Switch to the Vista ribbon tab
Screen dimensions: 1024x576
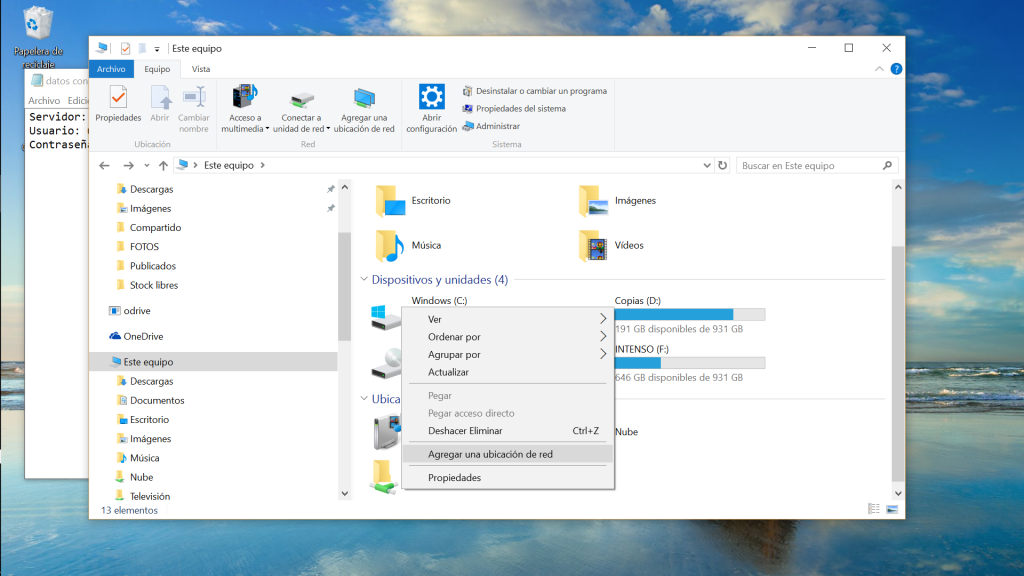point(201,69)
